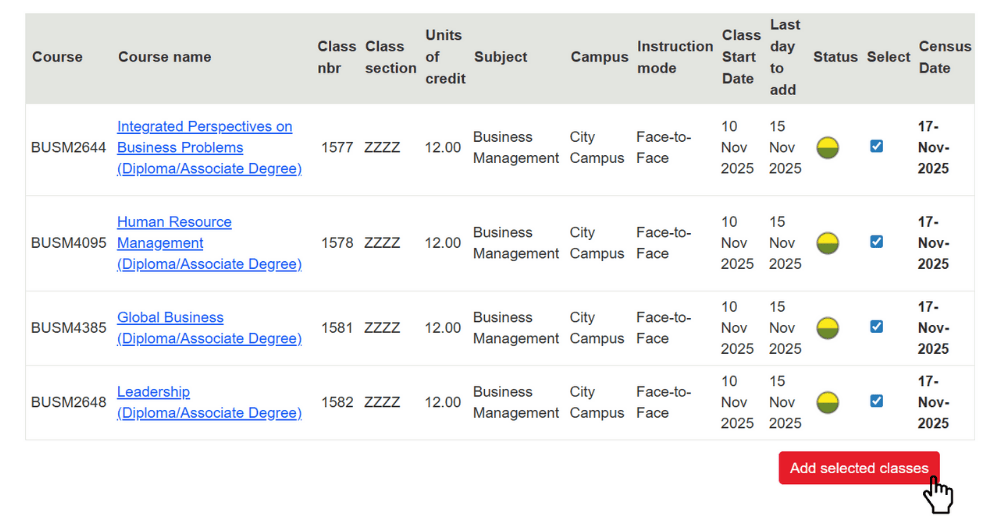Toggle the Select checkbox for Human Resource Management
The width and height of the screenshot is (1000, 530).
876,241
